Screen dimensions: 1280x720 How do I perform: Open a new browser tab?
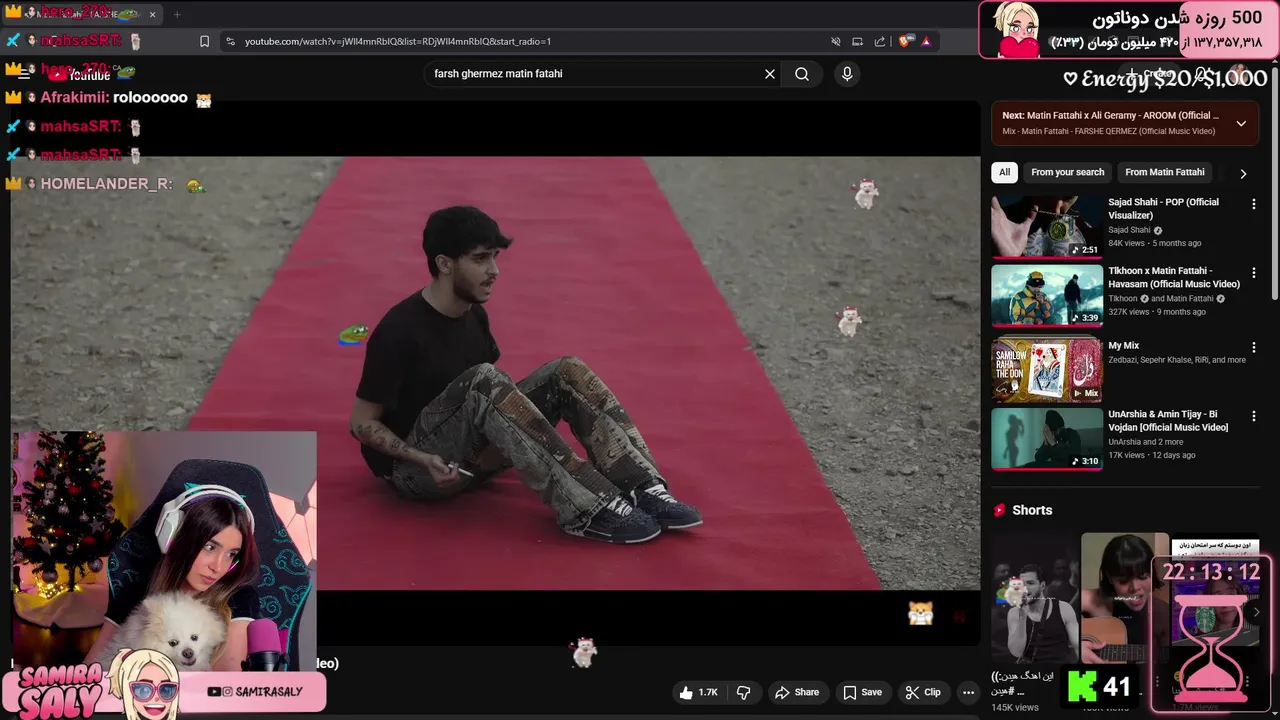point(177,14)
